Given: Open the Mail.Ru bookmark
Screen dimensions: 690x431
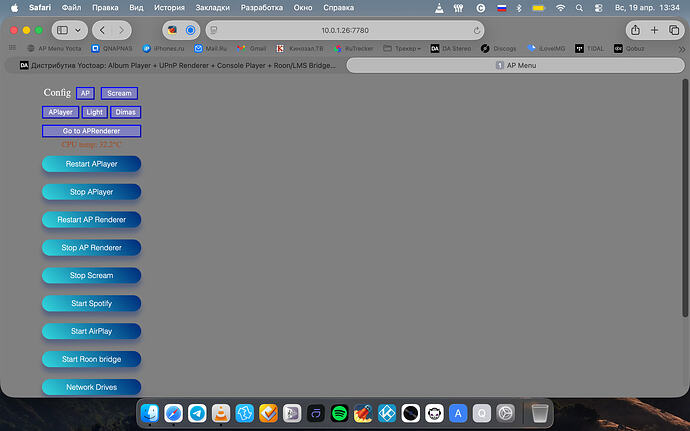Looking at the screenshot, I should pos(210,48).
